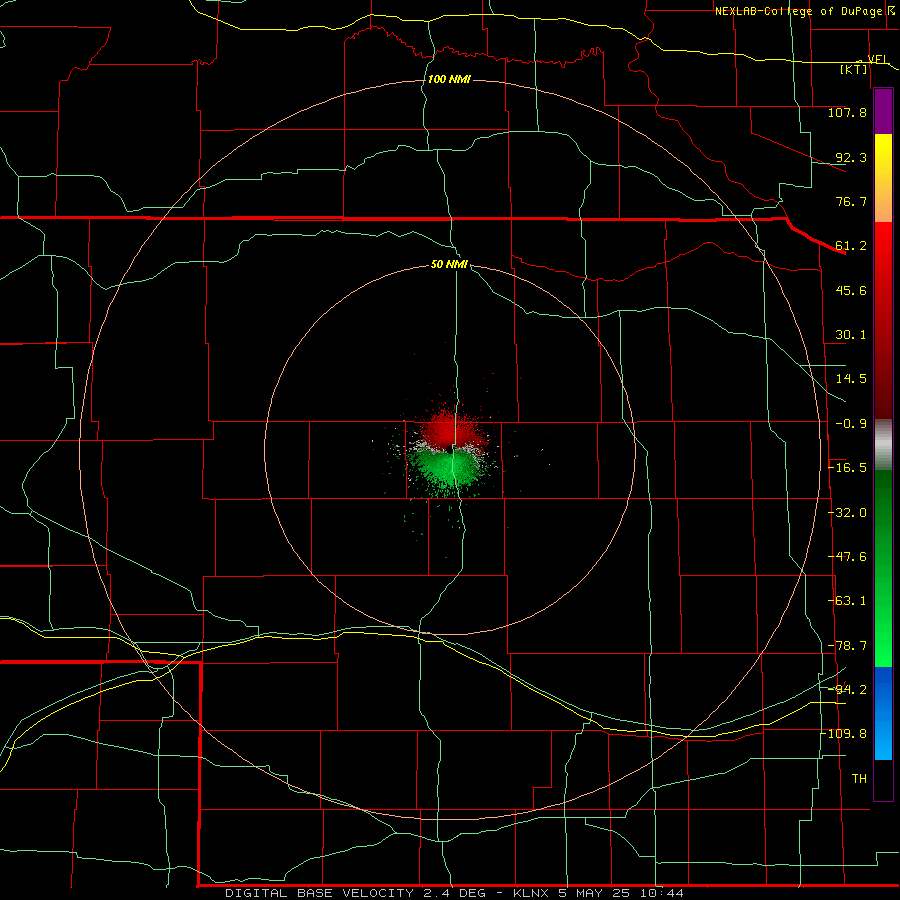The image size is (900, 900).
Task: Pick the gray near-zero segment of color bar
Action: 883,444
